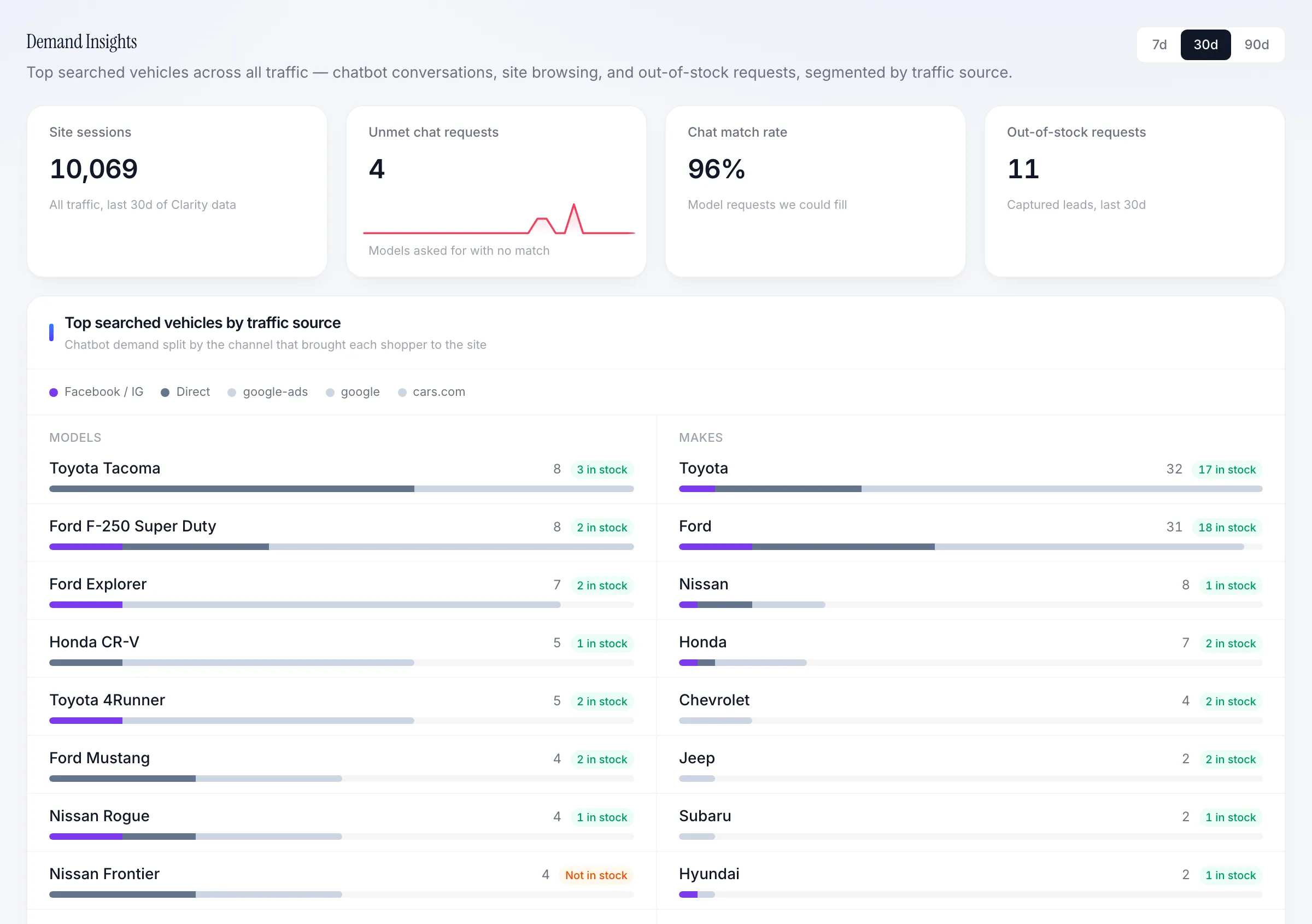This screenshot has width=1312, height=924.
Task: Click the Toyota Tacoma traffic source bar
Action: 342,489
